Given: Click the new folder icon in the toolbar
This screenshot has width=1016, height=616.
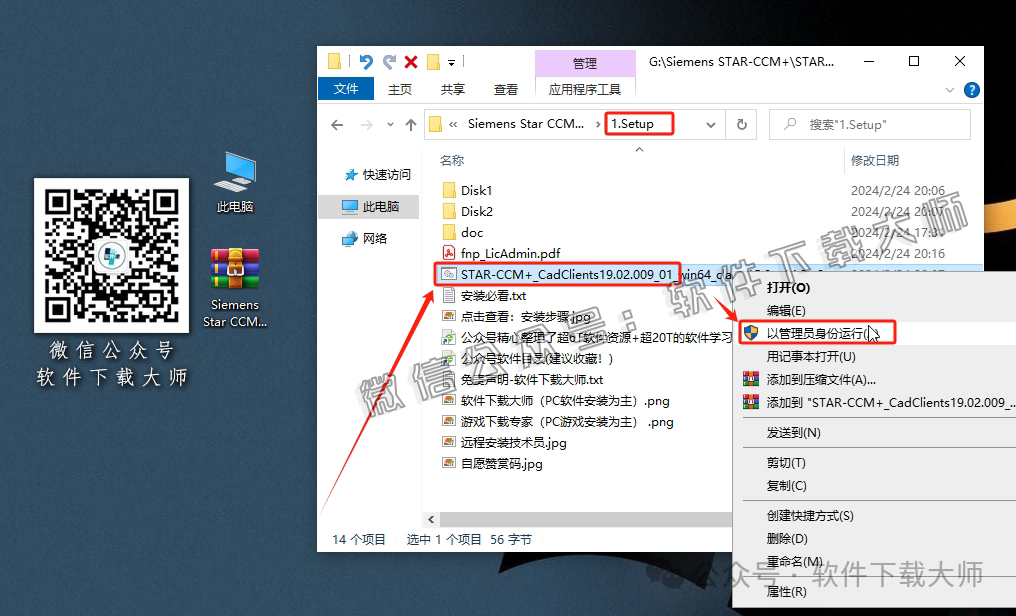Looking at the screenshot, I should point(434,62).
